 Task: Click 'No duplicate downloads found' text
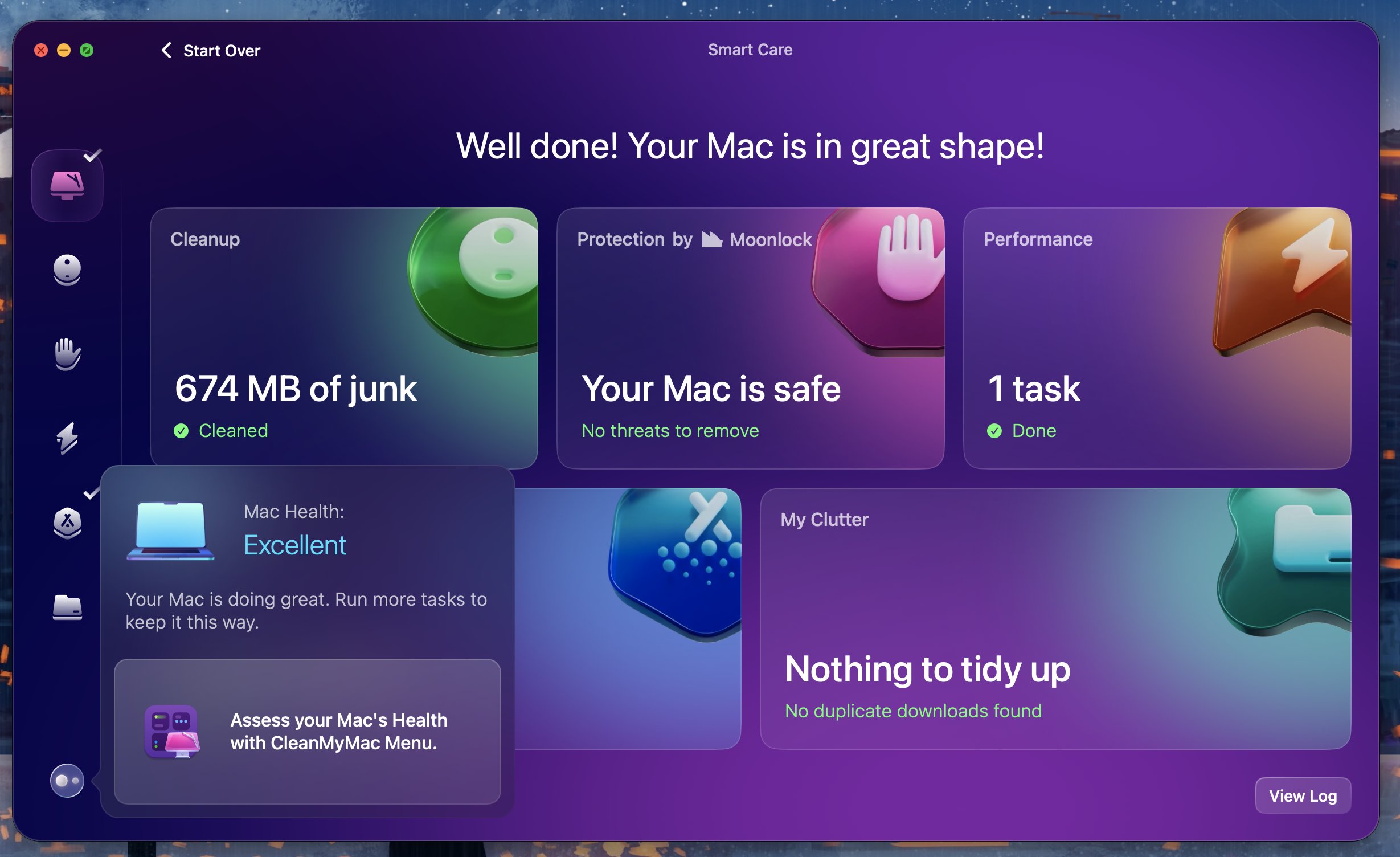[913, 711]
